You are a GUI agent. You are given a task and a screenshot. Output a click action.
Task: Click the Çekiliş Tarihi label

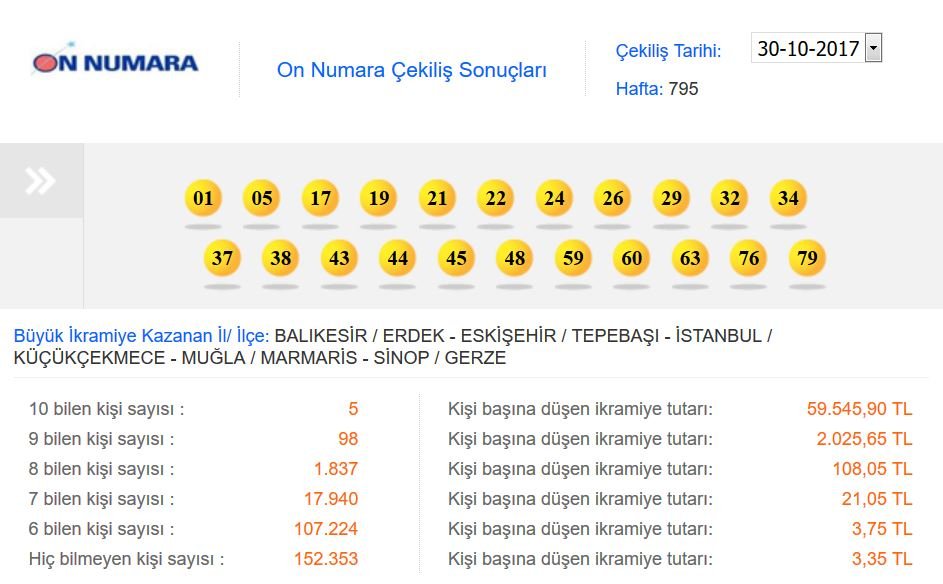(x=668, y=50)
